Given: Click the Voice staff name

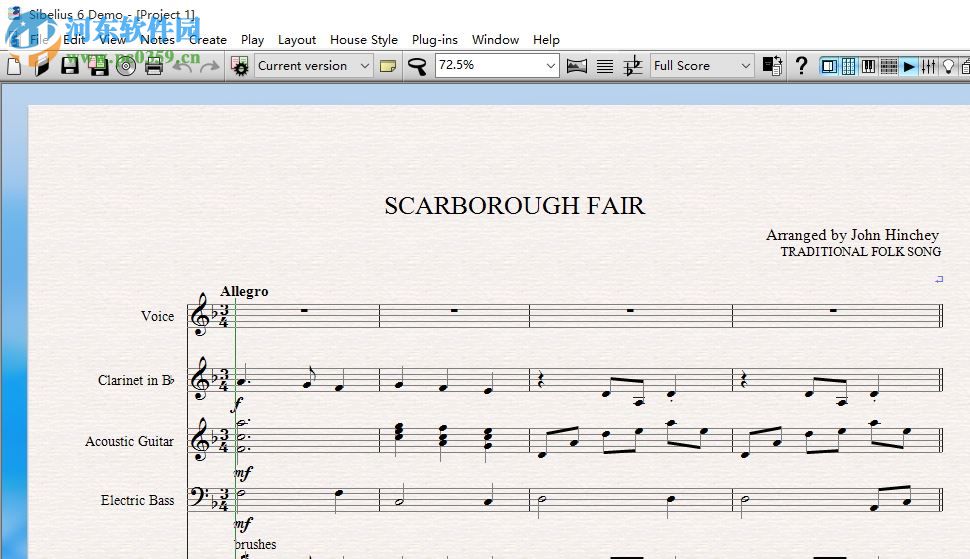Looking at the screenshot, I should (158, 316).
